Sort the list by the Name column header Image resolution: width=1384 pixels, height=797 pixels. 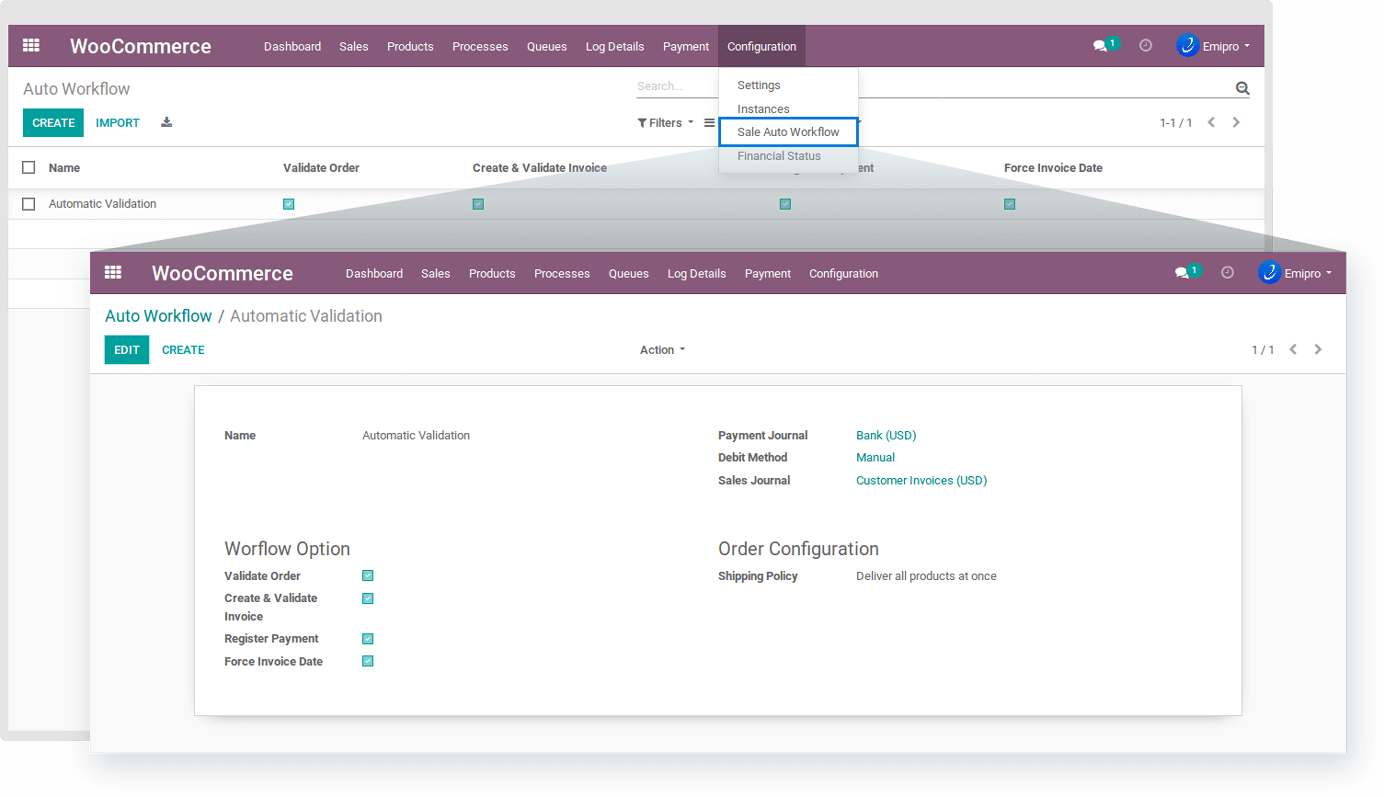pos(64,168)
